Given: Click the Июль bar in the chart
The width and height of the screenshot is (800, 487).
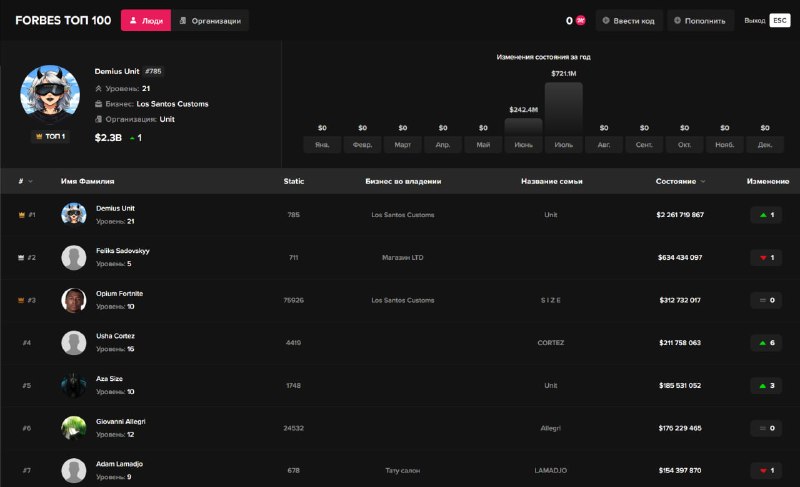Looking at the screenshot, I should coord(564,109).
